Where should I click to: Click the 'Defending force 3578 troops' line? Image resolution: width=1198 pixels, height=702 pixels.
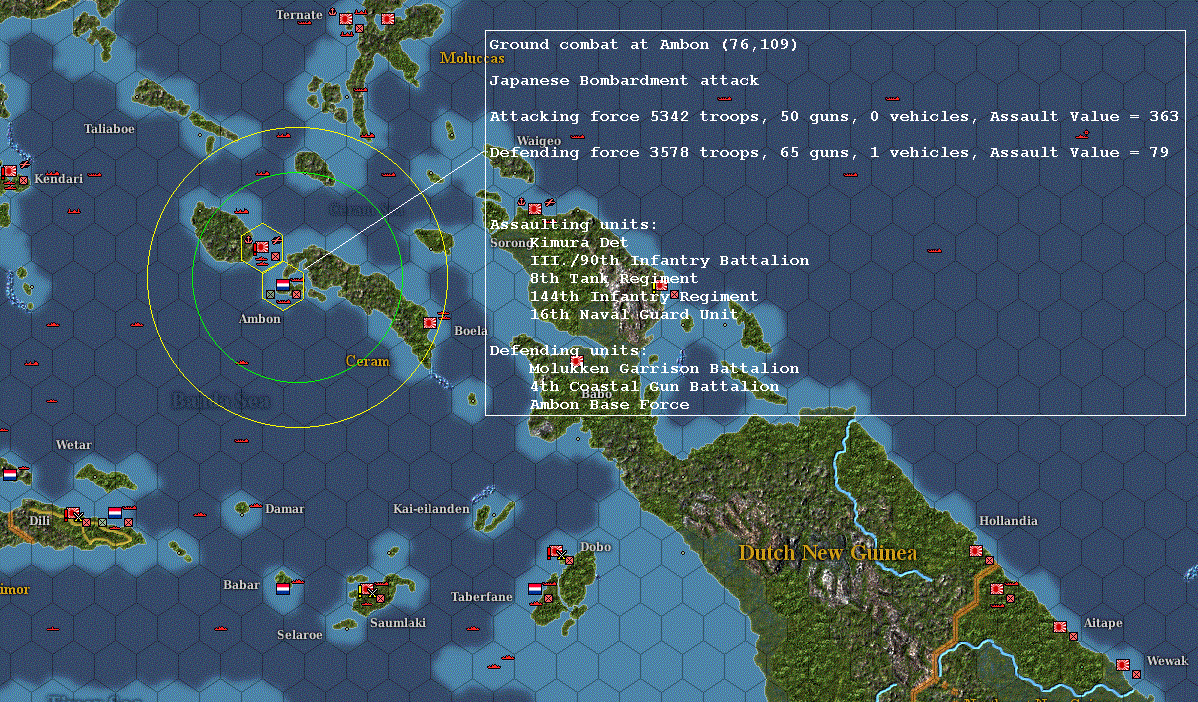pyautogui.click(x=829, y=152)
